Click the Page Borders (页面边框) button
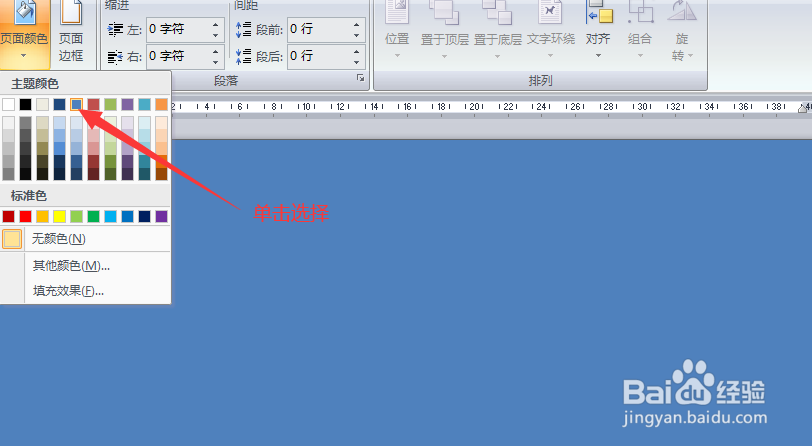The width and height of the screenshot is (812, 446). pyautogui.click(x=71, y=31)
